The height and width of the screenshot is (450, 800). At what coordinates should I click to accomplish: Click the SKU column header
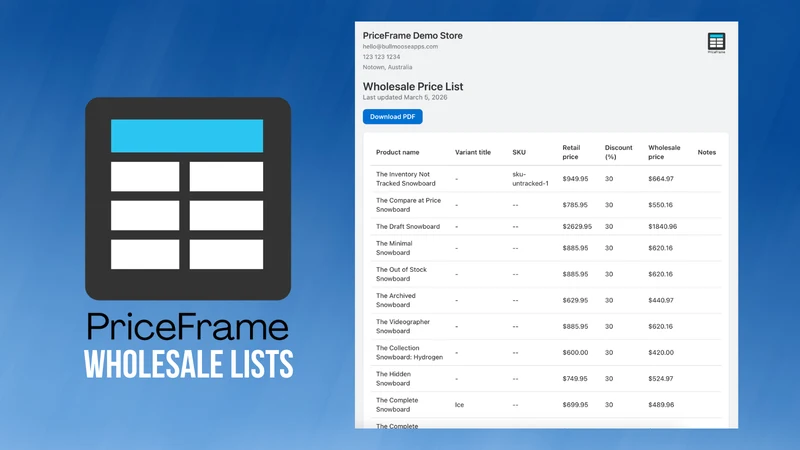(x=519, y=152)
